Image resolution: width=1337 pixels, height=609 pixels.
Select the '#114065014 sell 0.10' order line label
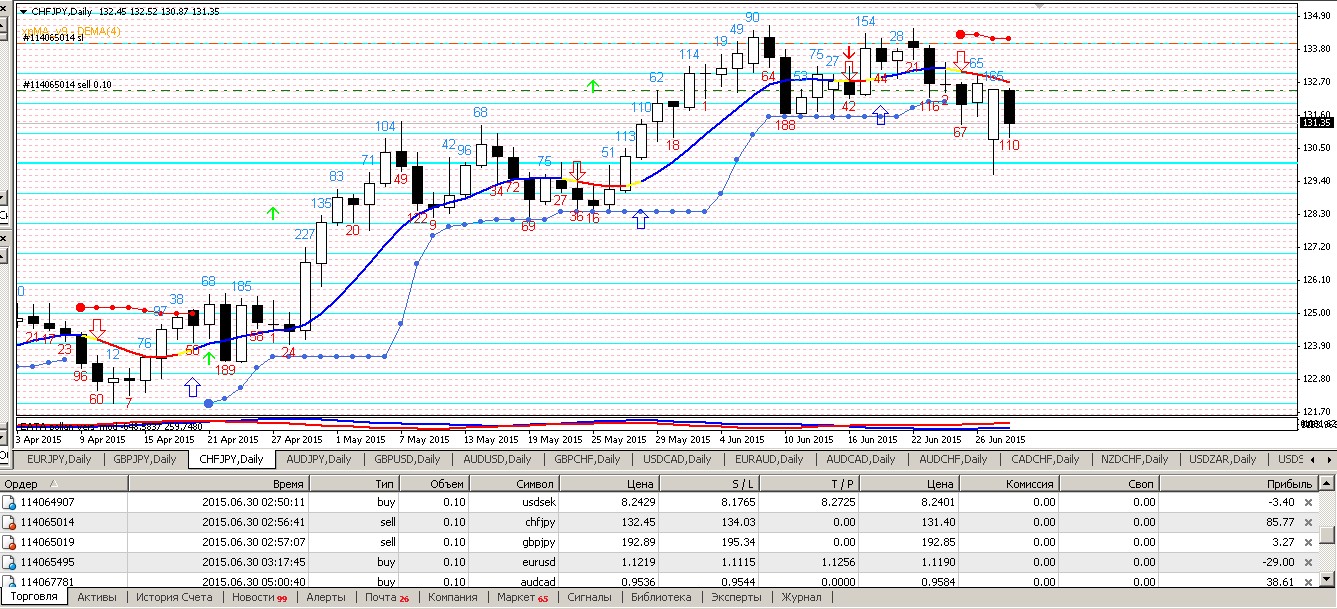pos(67,86)
